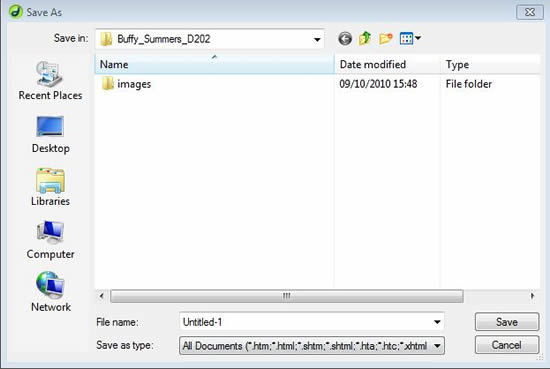Viewport: 550px width, 369px height.
Task: Click the Dreamweaver icon in title bar
Action: [15, 12]
